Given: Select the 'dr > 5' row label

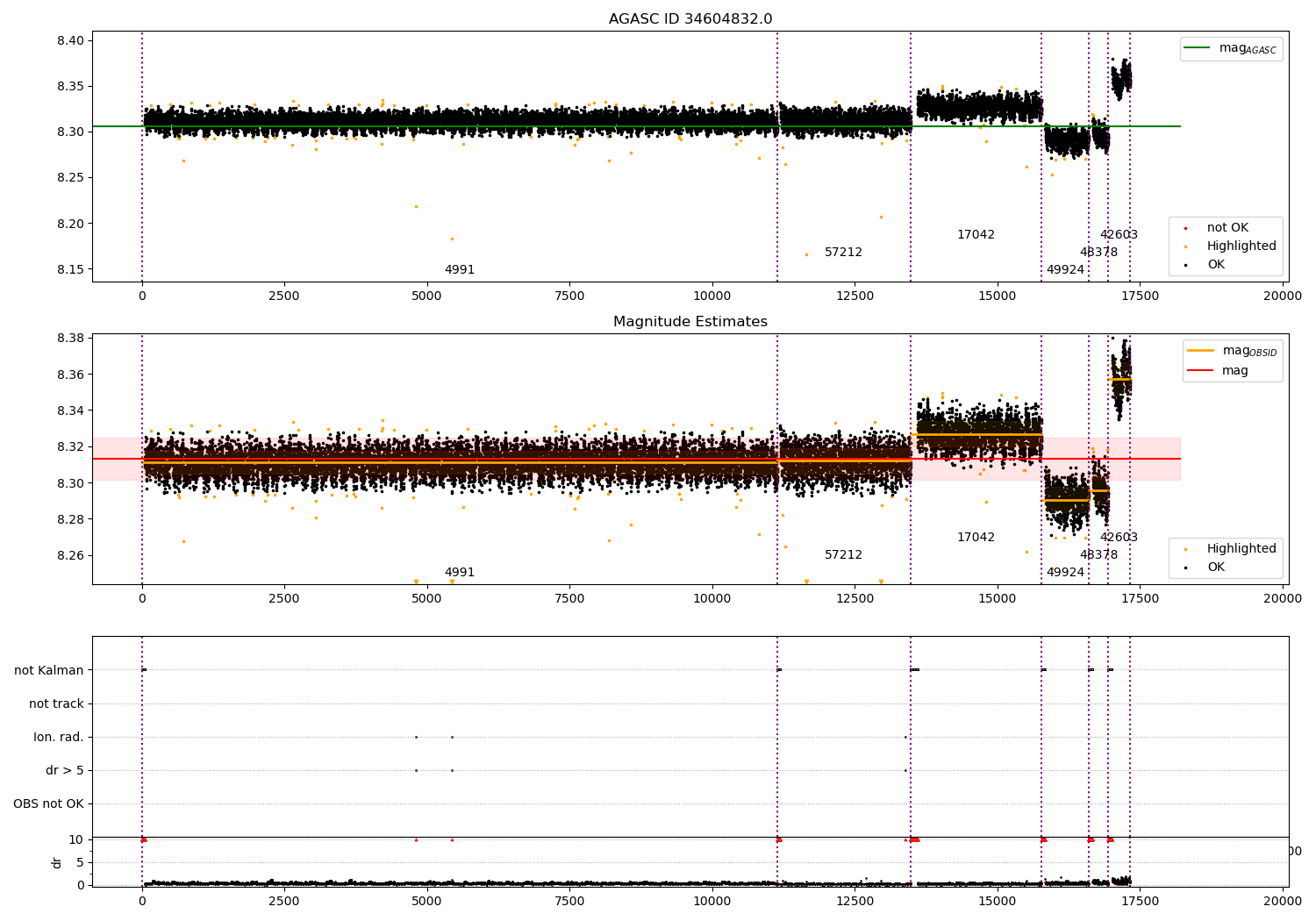Looking at the screenshot, I should 65,770.
